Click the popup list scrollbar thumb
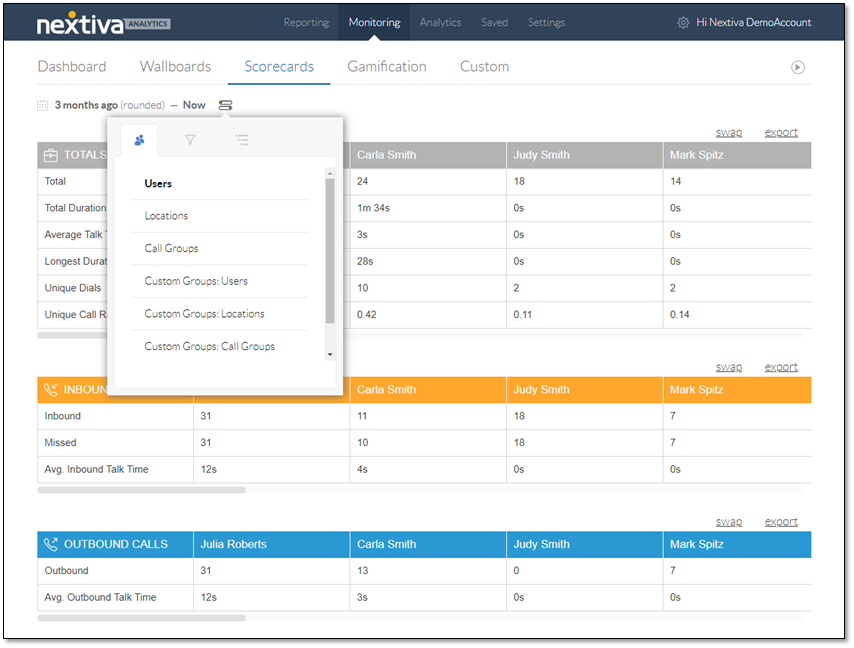The width and height of the screenshot is (854, 648). coord(330,251)
